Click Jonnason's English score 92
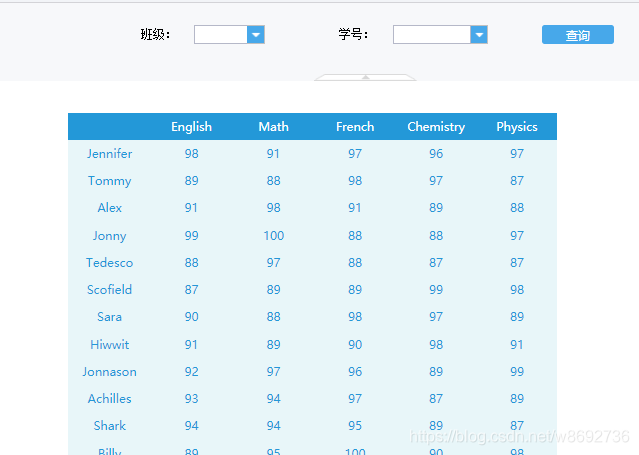 (191, 372)
